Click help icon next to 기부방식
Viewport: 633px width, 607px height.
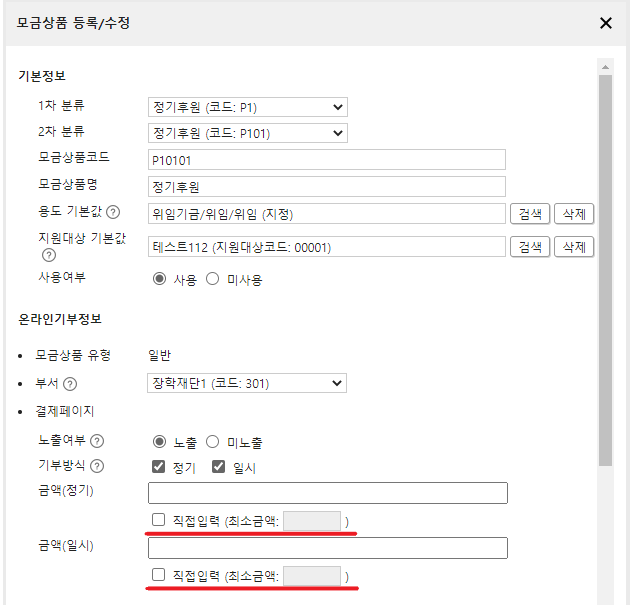(95, 466)
